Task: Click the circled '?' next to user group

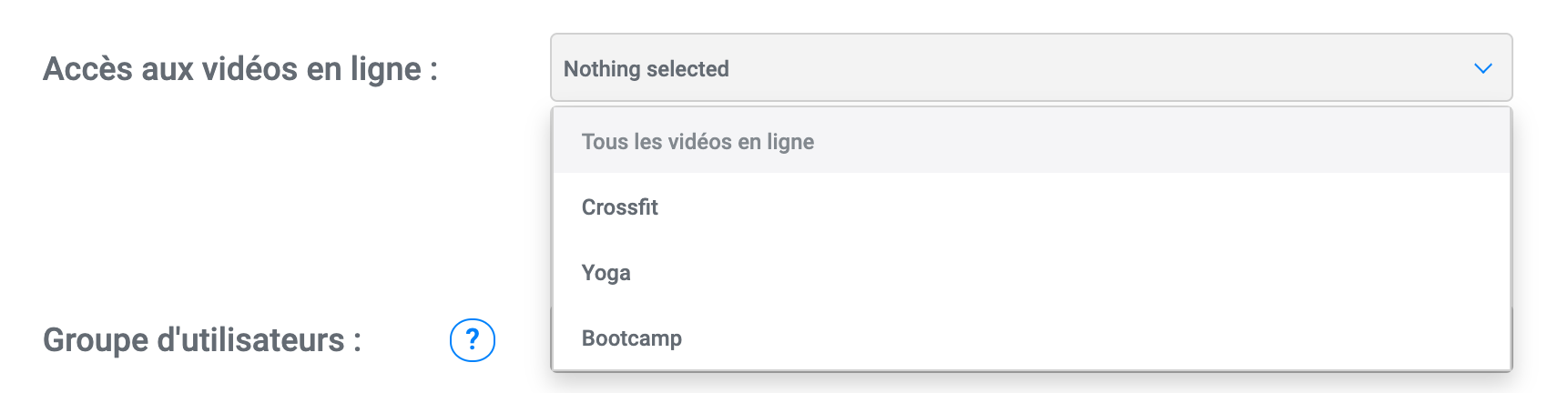Action: [472, 340]
